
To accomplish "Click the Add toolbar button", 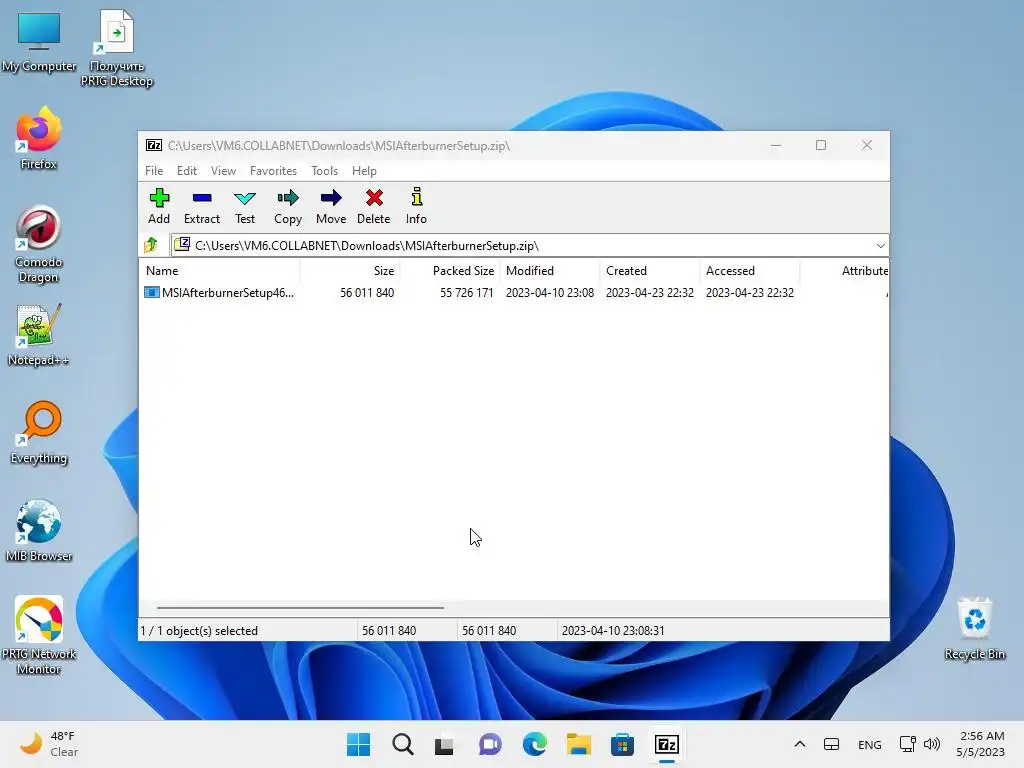I will (159, 206).
